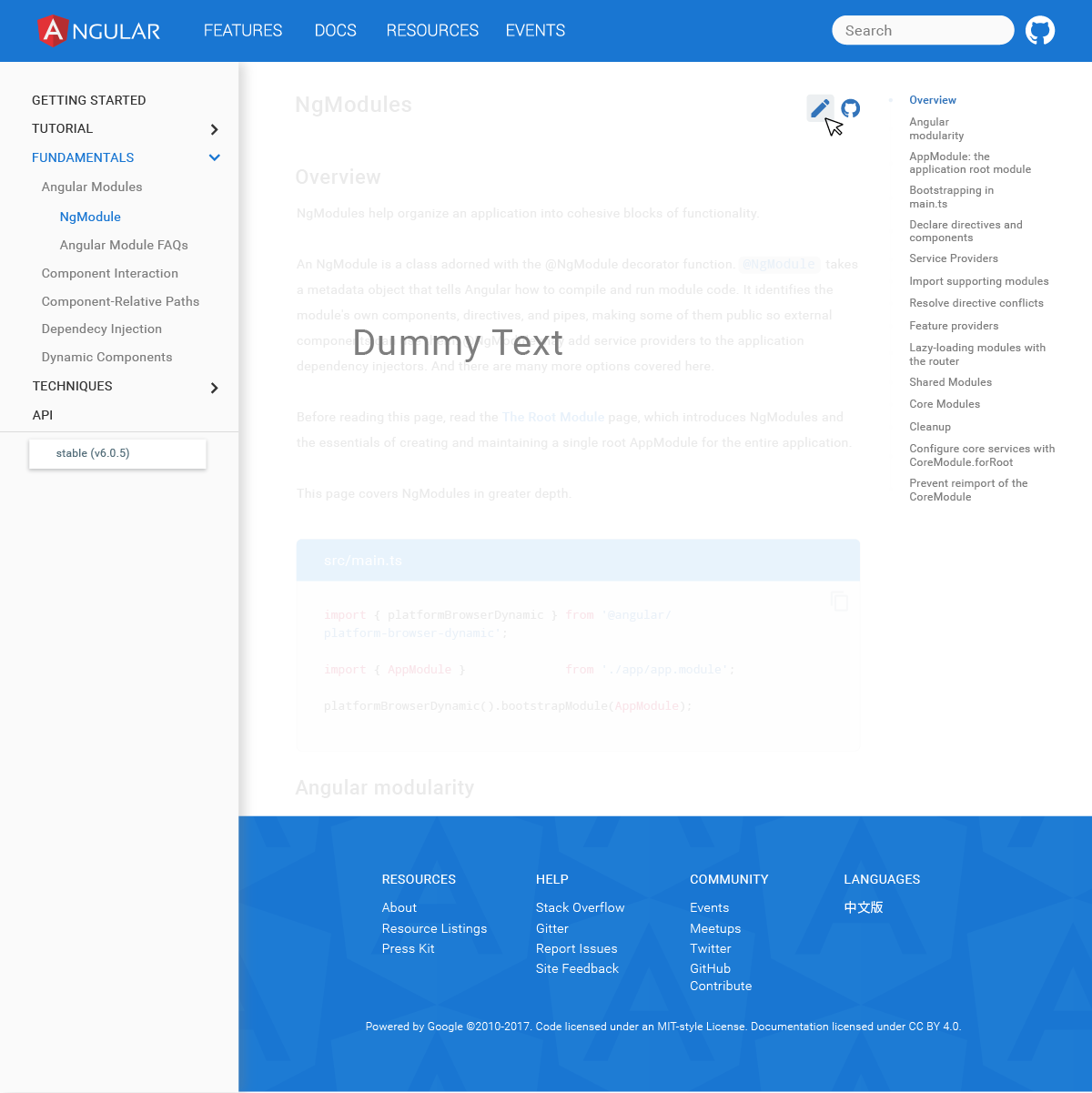This screenshot has width=1092, height=1093.
Task: Open the page source GitHub icon beside the pencil
Action: coord(850,107)
